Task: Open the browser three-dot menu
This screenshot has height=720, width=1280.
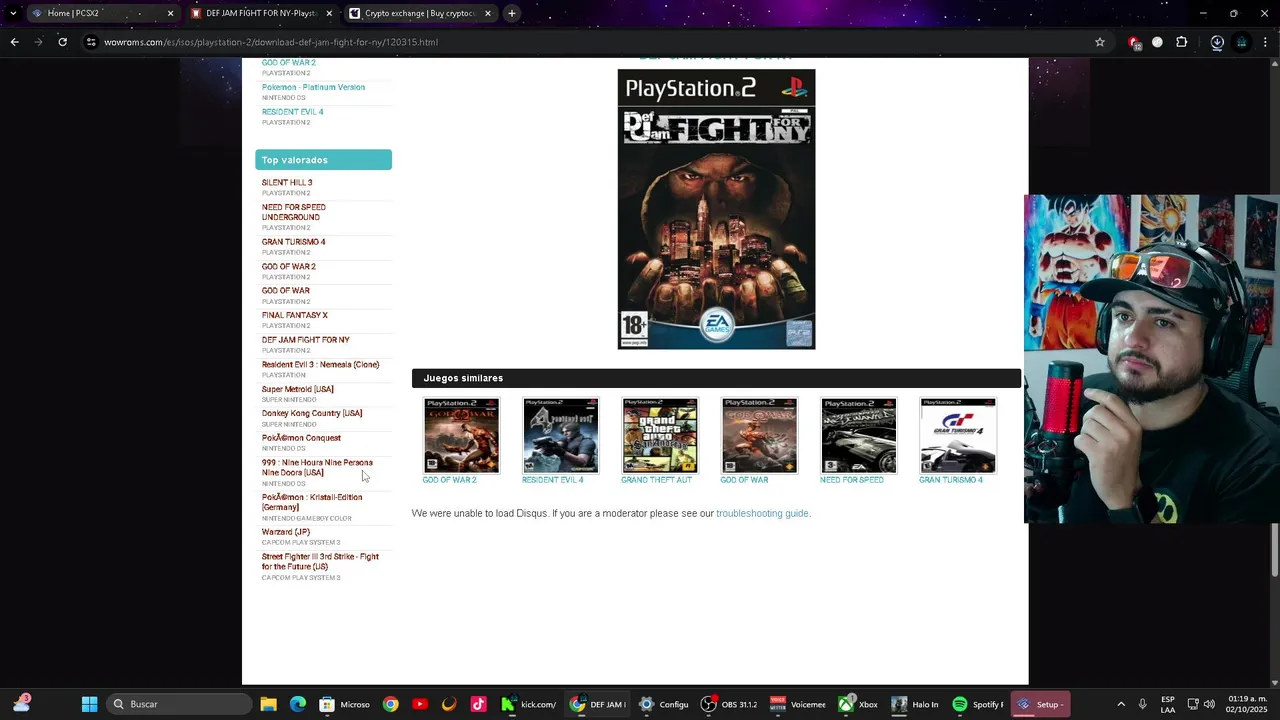Action: (x=1266, y=42)
